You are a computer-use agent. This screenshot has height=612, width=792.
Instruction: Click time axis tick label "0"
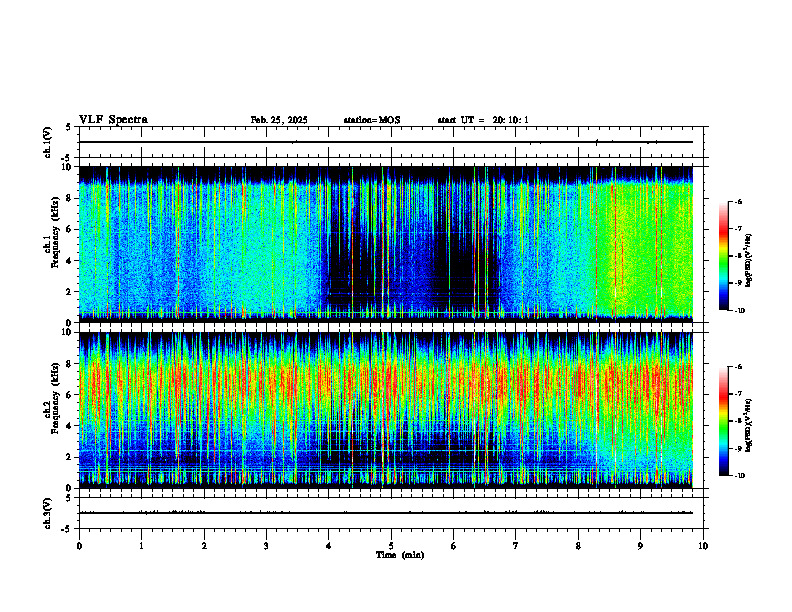point(79,546)
